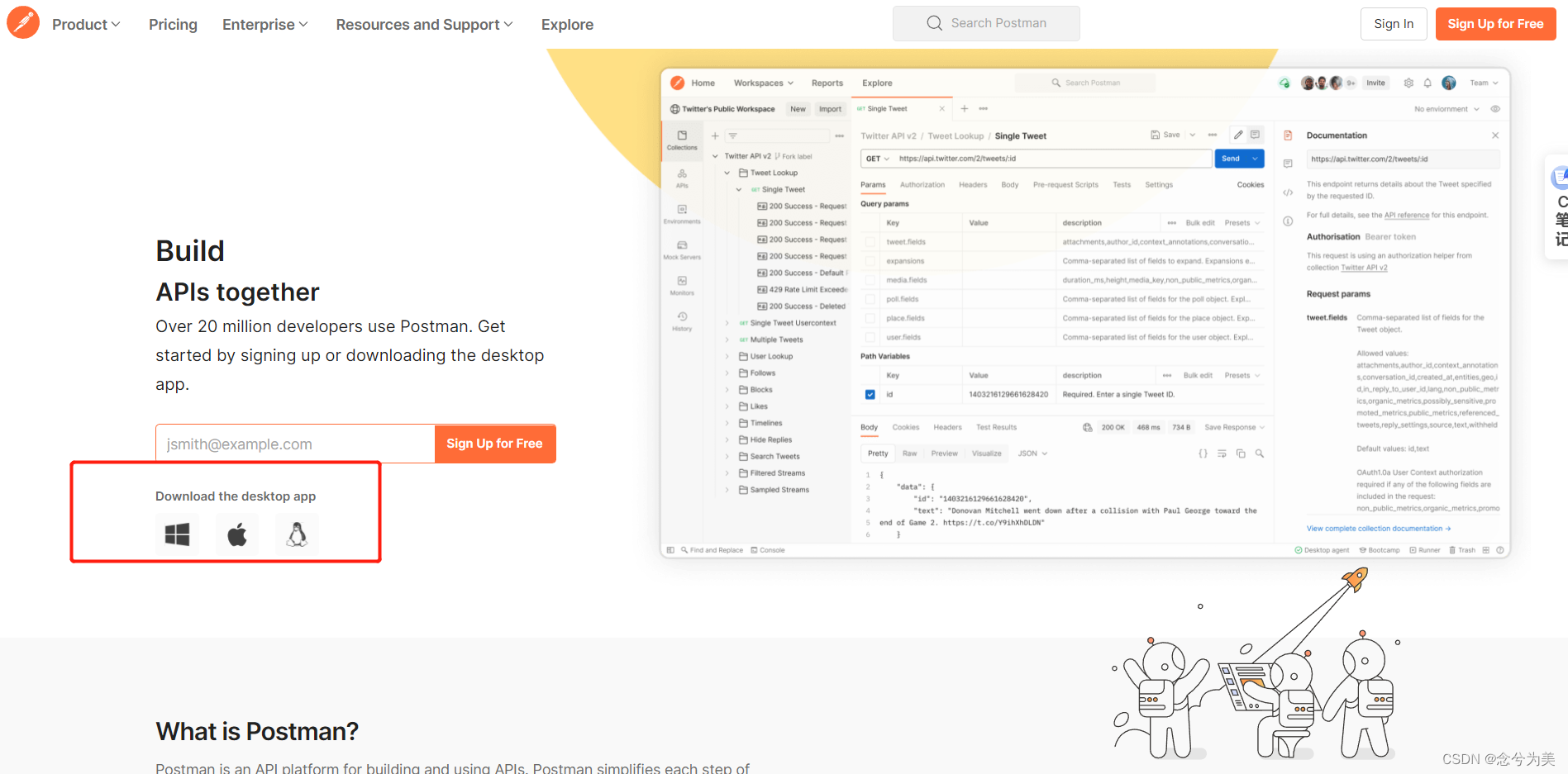Select the Single Tweet request tab

click(901, 109)
